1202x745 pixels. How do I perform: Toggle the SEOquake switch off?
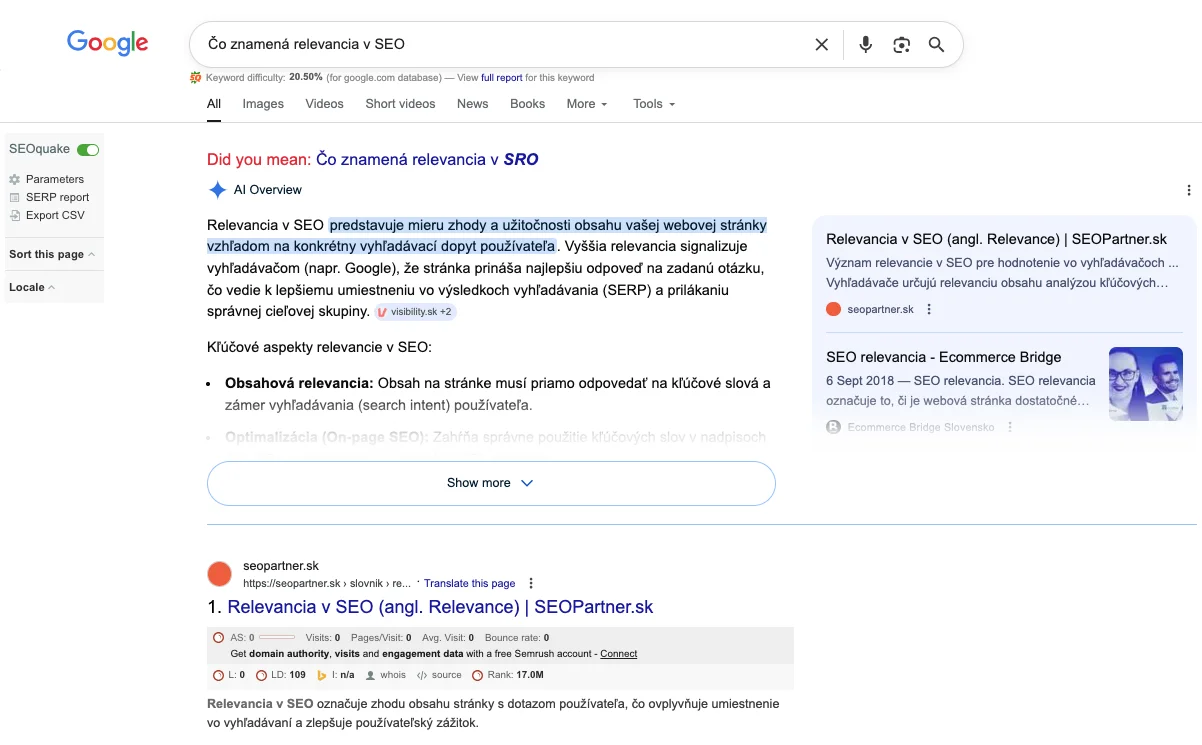(88, 150)
